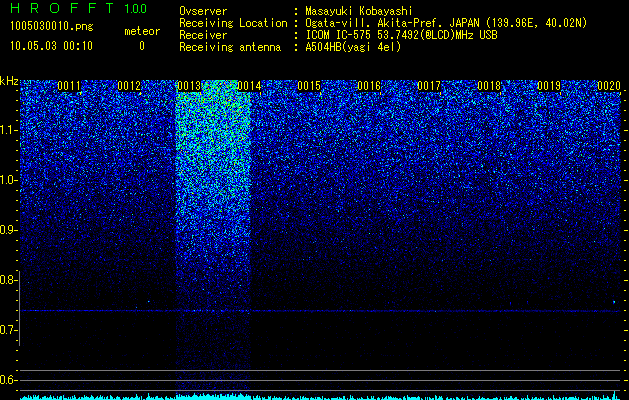This screenshot has height=400, width=629.
Task: Click the Ovserver field label
Action: click(203, 11)
